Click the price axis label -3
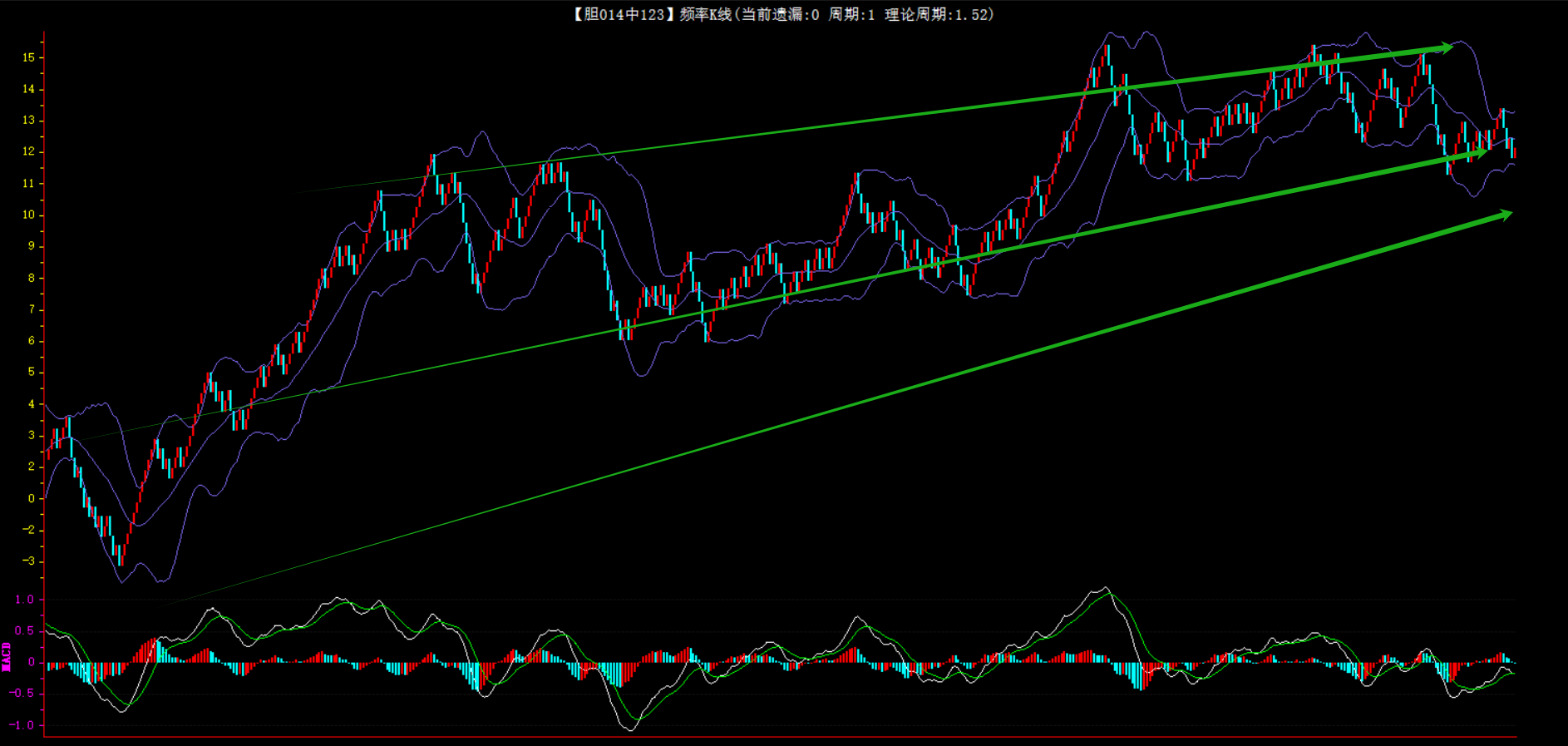Viewport: 1568px width, 746px height. (x=29, y=561)
